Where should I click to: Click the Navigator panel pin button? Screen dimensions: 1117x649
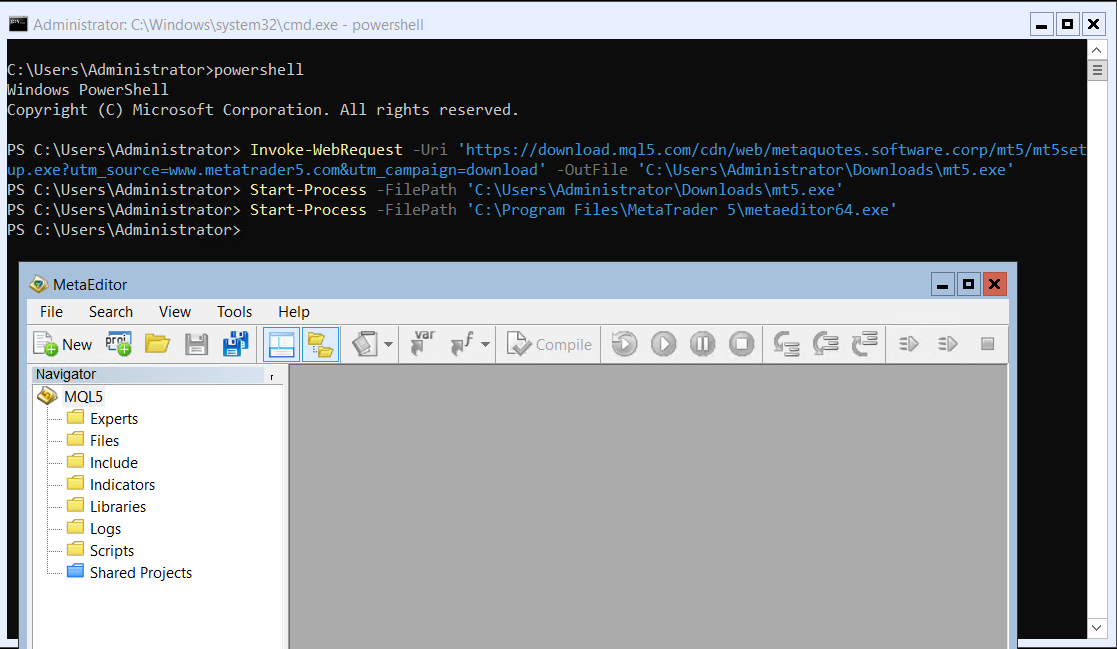coord(271,376)
